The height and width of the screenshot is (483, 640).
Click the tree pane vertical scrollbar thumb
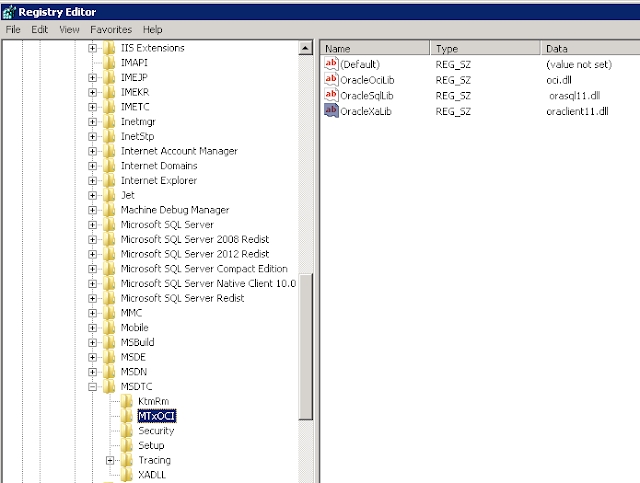[305, 346]
